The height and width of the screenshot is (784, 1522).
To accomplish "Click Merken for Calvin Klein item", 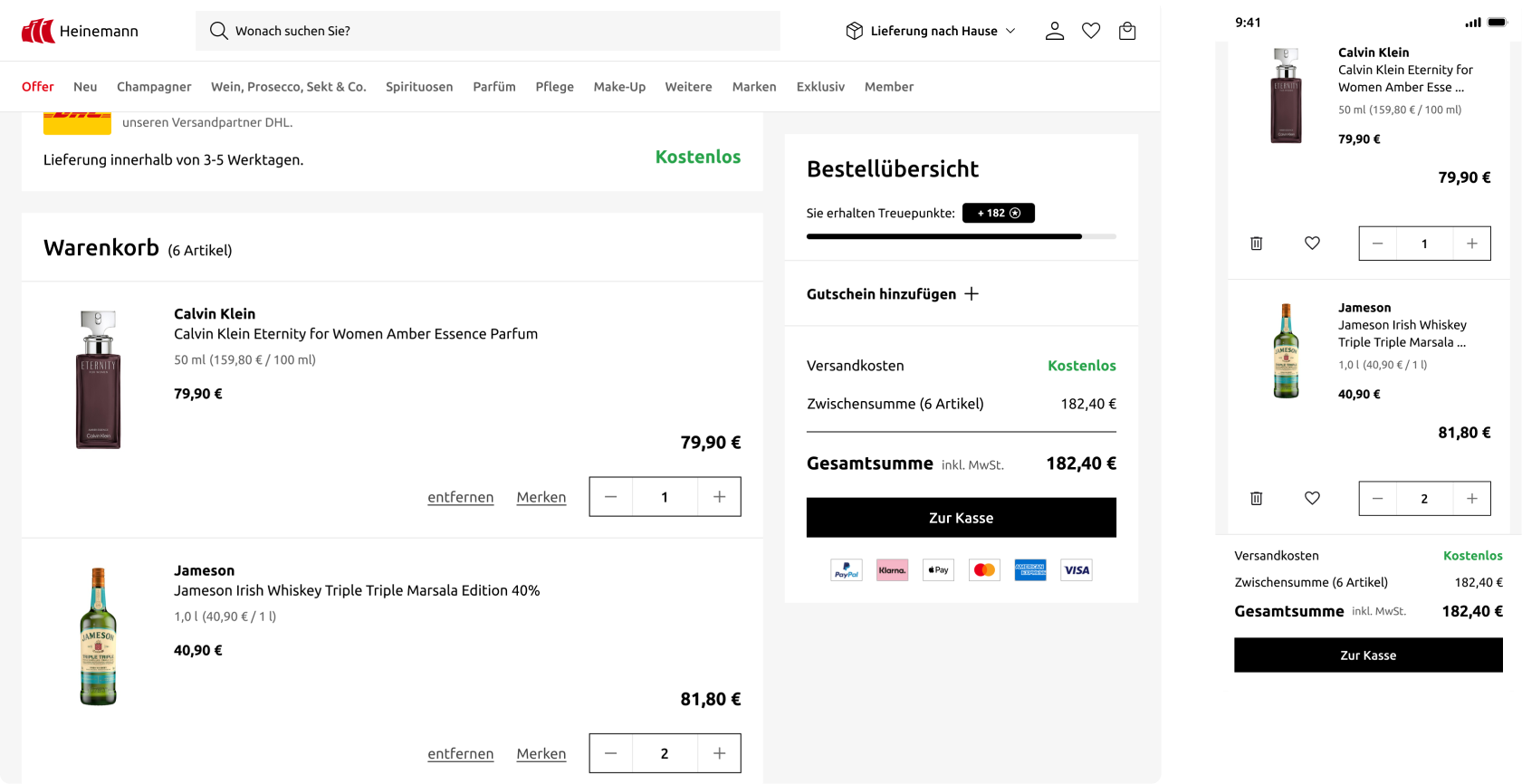I will 541,497.
